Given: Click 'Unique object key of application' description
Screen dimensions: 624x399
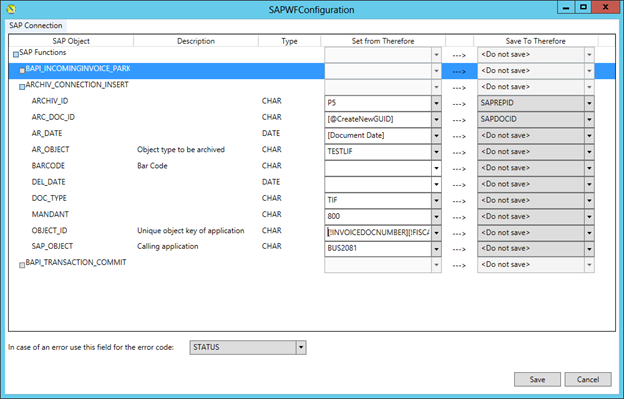Looking at the screenshot, I should coord(191,231).
